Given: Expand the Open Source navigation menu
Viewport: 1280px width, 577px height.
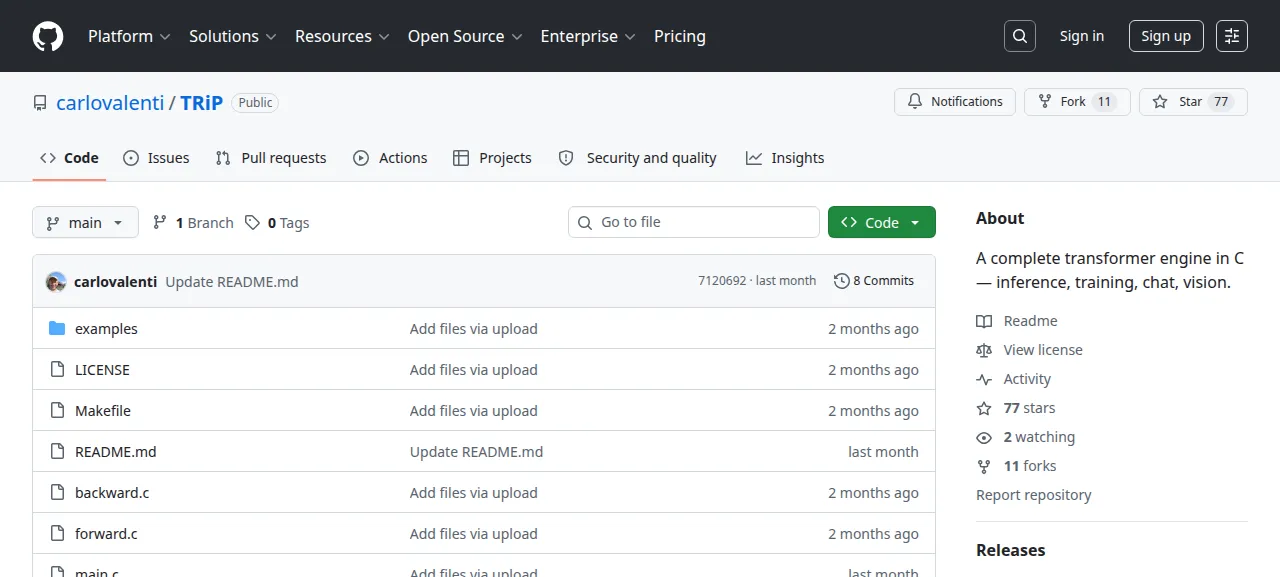Looking at the screenshot, I should [x=465, y=36].
